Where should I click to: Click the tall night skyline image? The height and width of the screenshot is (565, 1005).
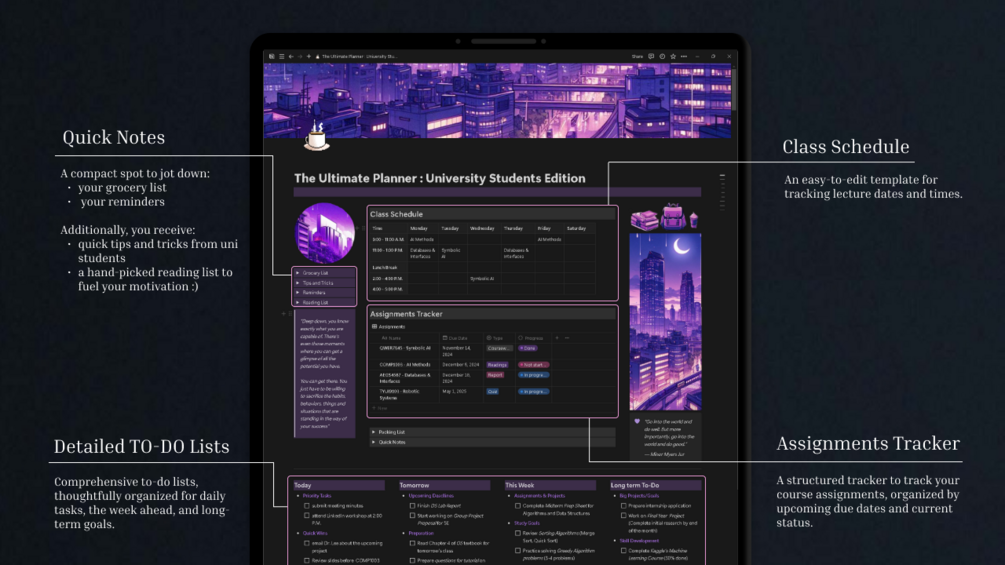(665, 322)
